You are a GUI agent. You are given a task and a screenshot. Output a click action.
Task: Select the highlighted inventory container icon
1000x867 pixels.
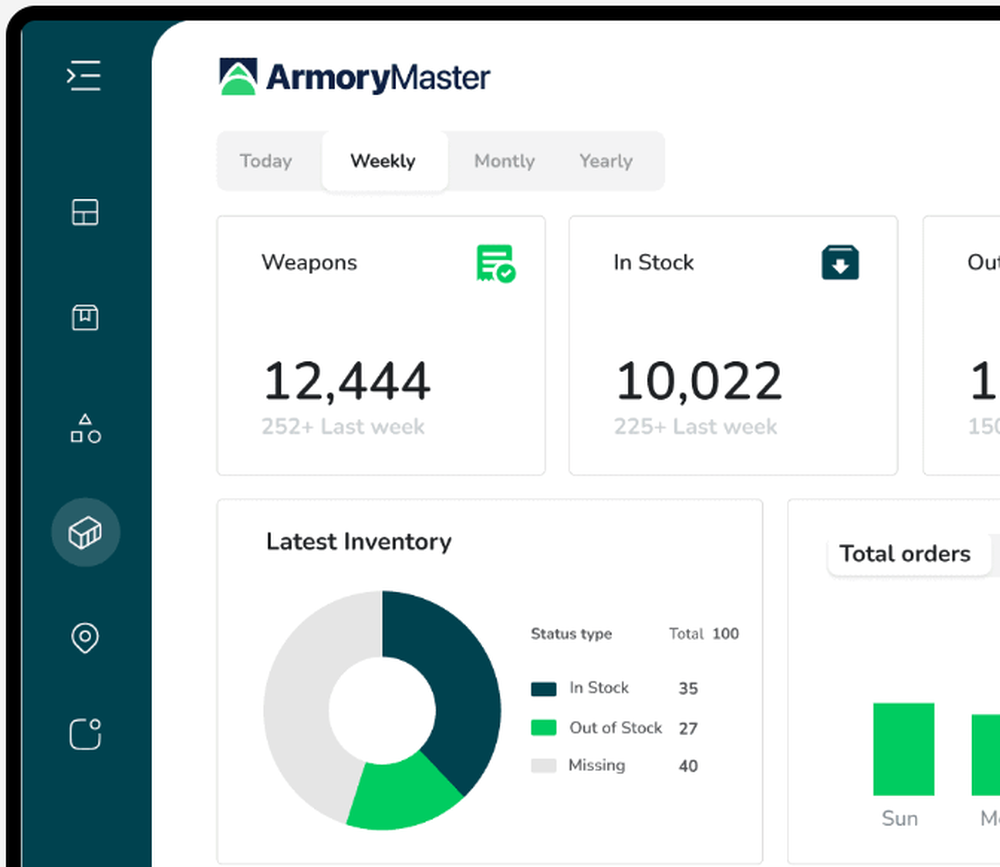tap(85, 532)
